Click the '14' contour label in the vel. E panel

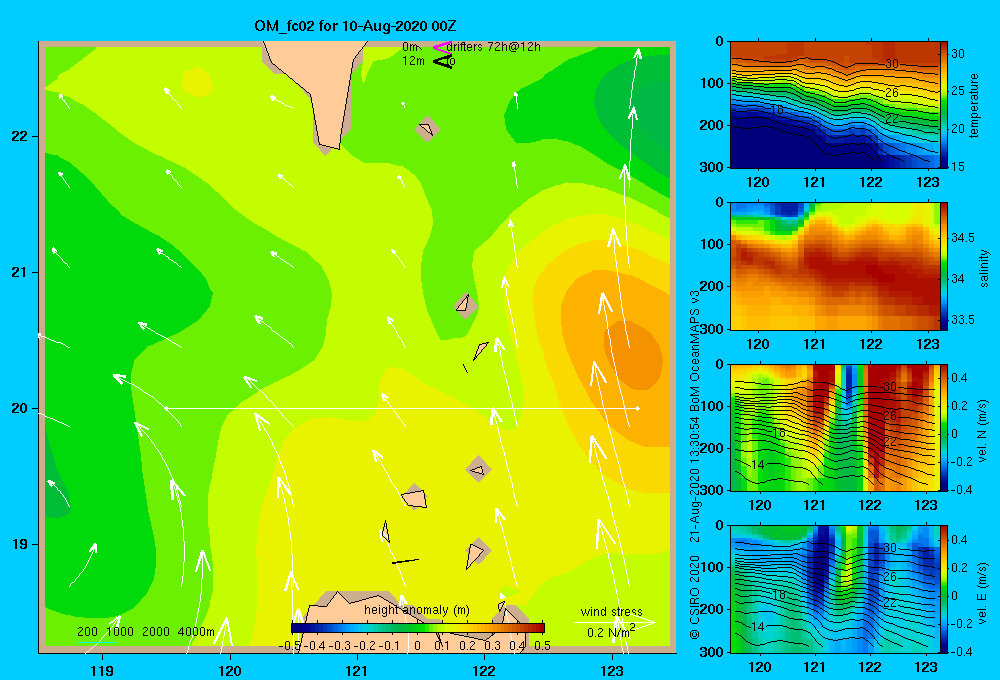click(x=757, y=627)
